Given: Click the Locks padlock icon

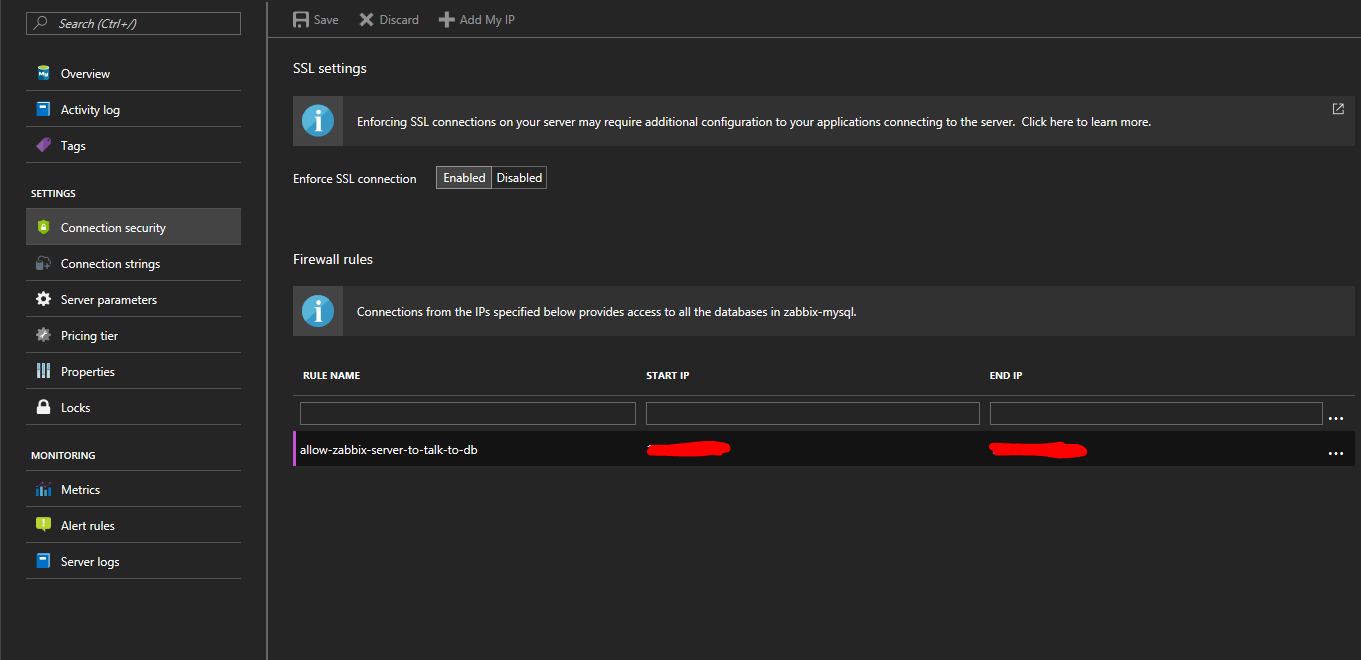Looking at the screenshot, I should (x=43, y=407).
